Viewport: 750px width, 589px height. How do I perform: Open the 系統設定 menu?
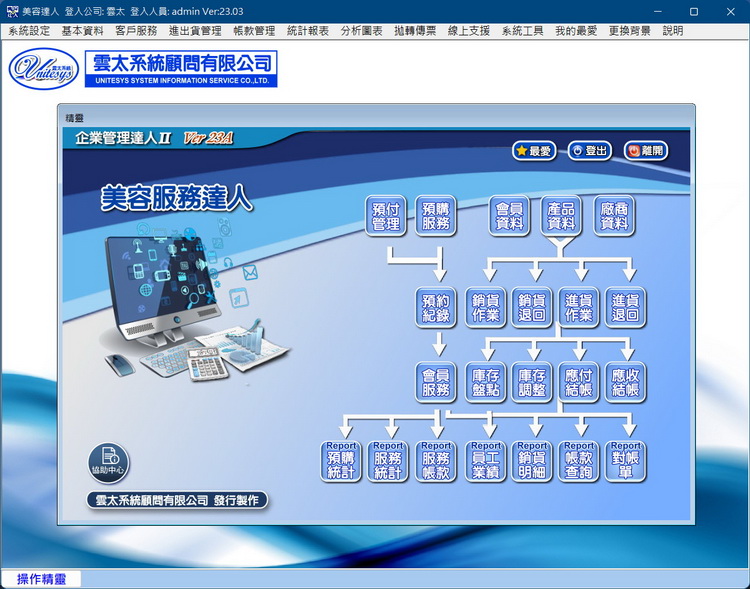click(29, 31)
